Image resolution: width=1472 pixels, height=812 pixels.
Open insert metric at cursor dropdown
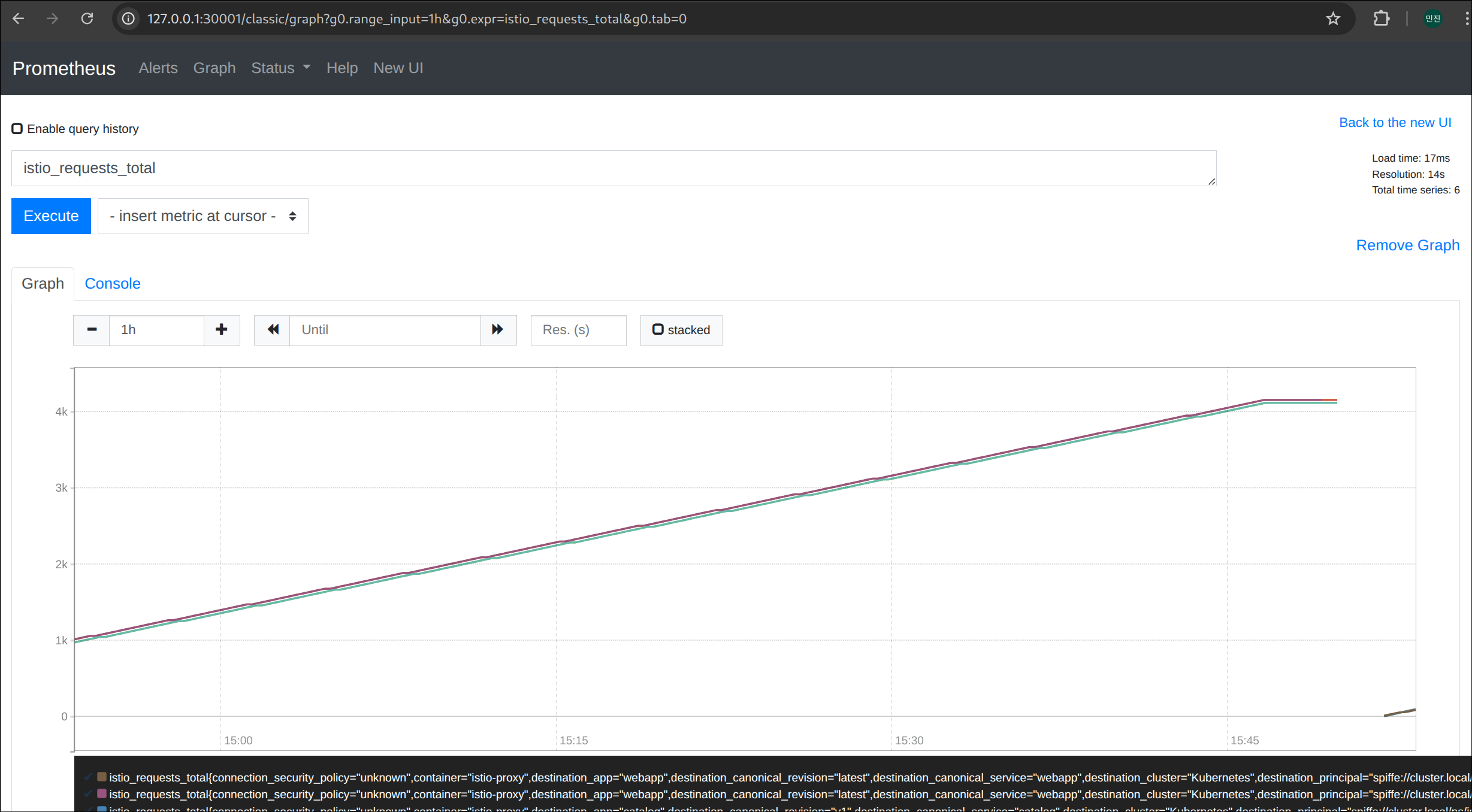click(x=203, y=216)
